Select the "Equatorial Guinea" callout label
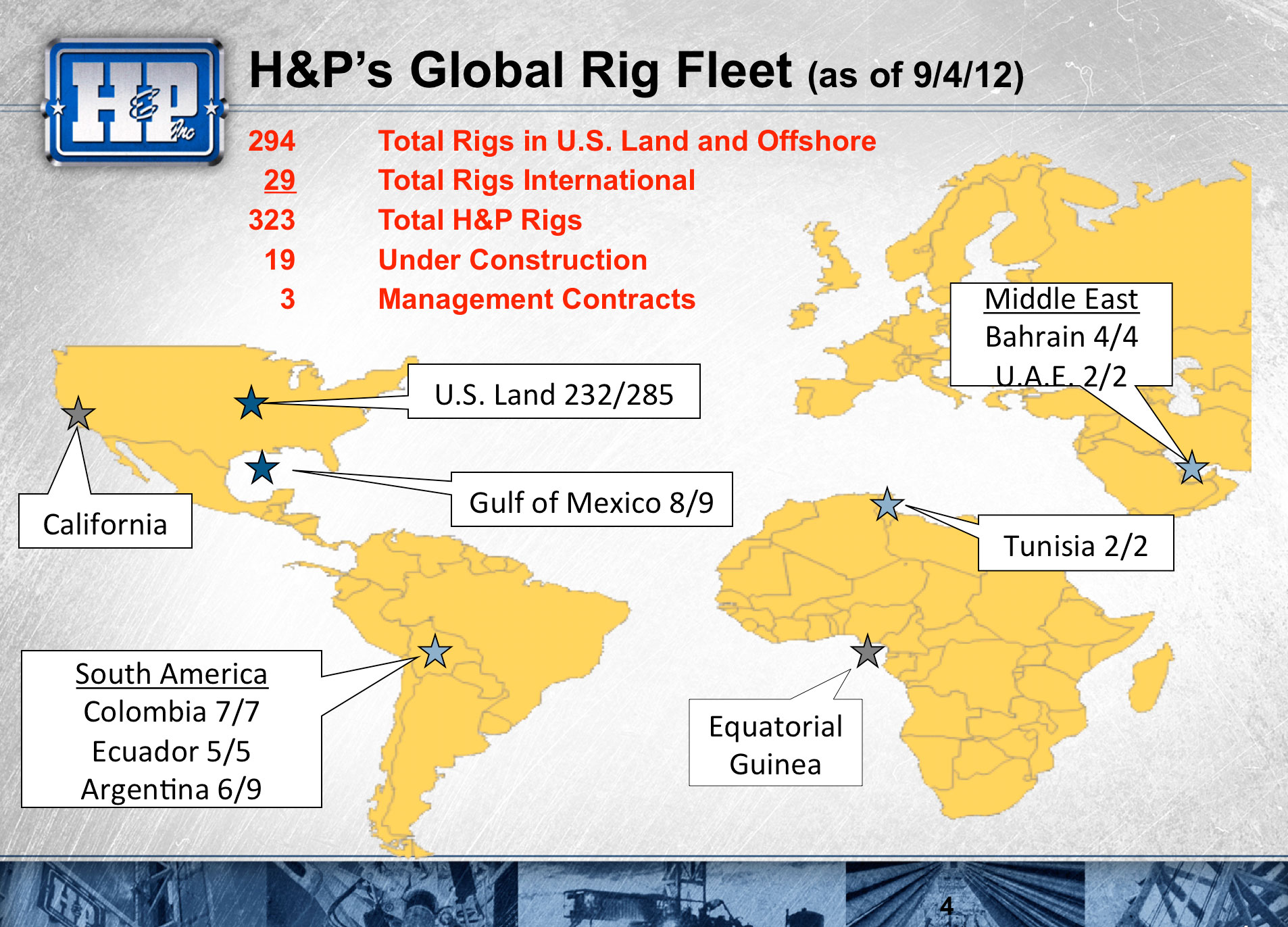The height and width of the screenshot is (927, 1288). (x=776, y=743)
